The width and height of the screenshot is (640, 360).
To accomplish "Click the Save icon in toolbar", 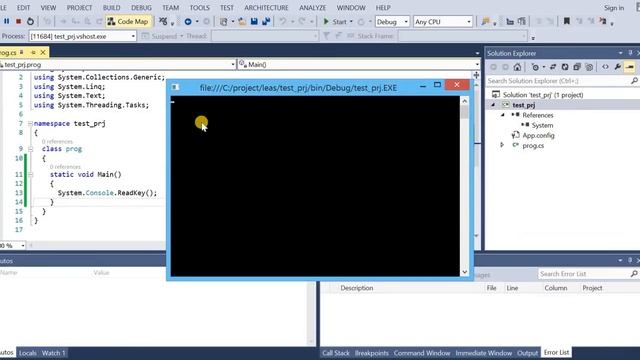I will click(254, 22).
